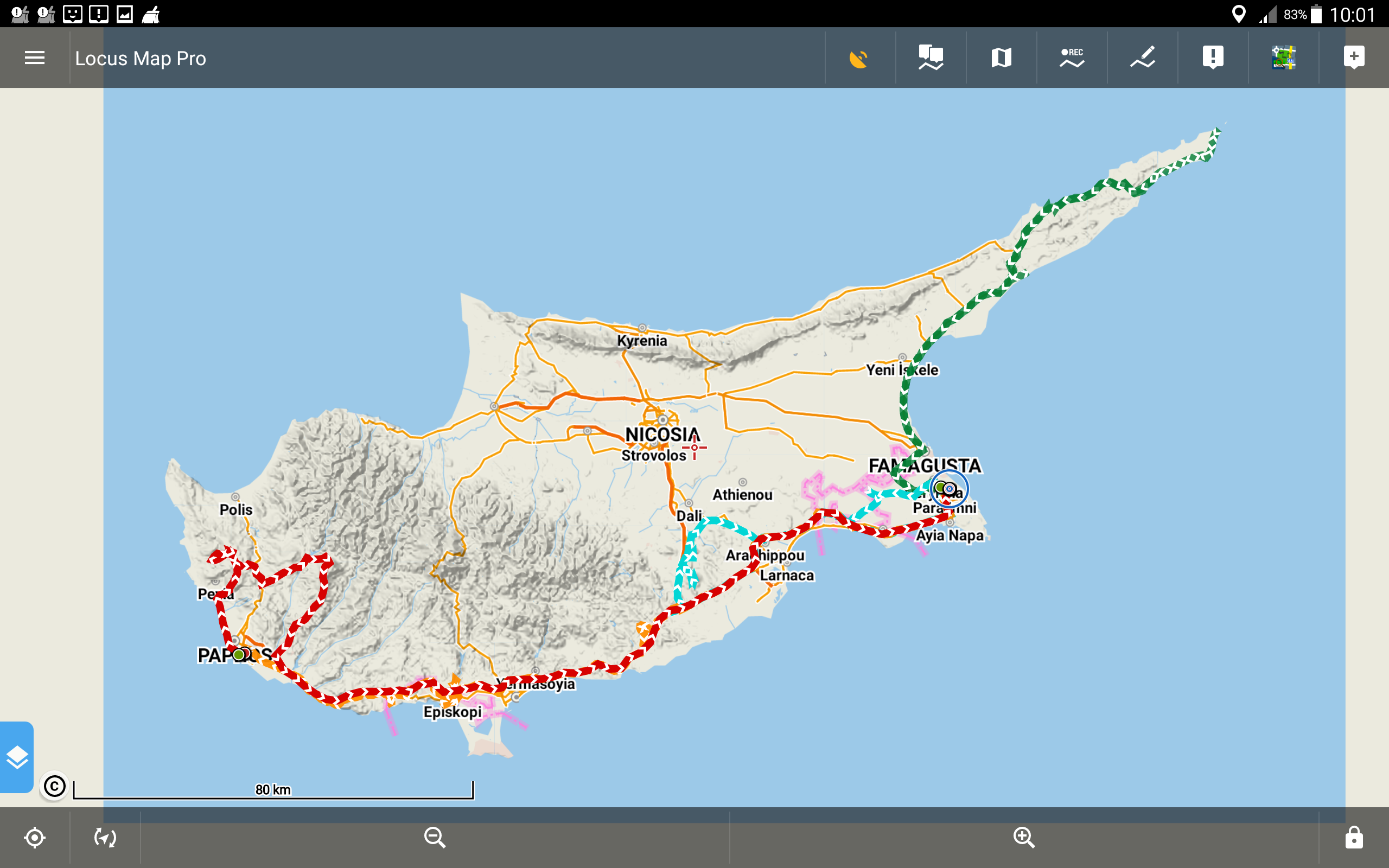This screenshot has height=868, width=1389.
Task: Open the map items overlay icon
Action: click(1283, 58)
